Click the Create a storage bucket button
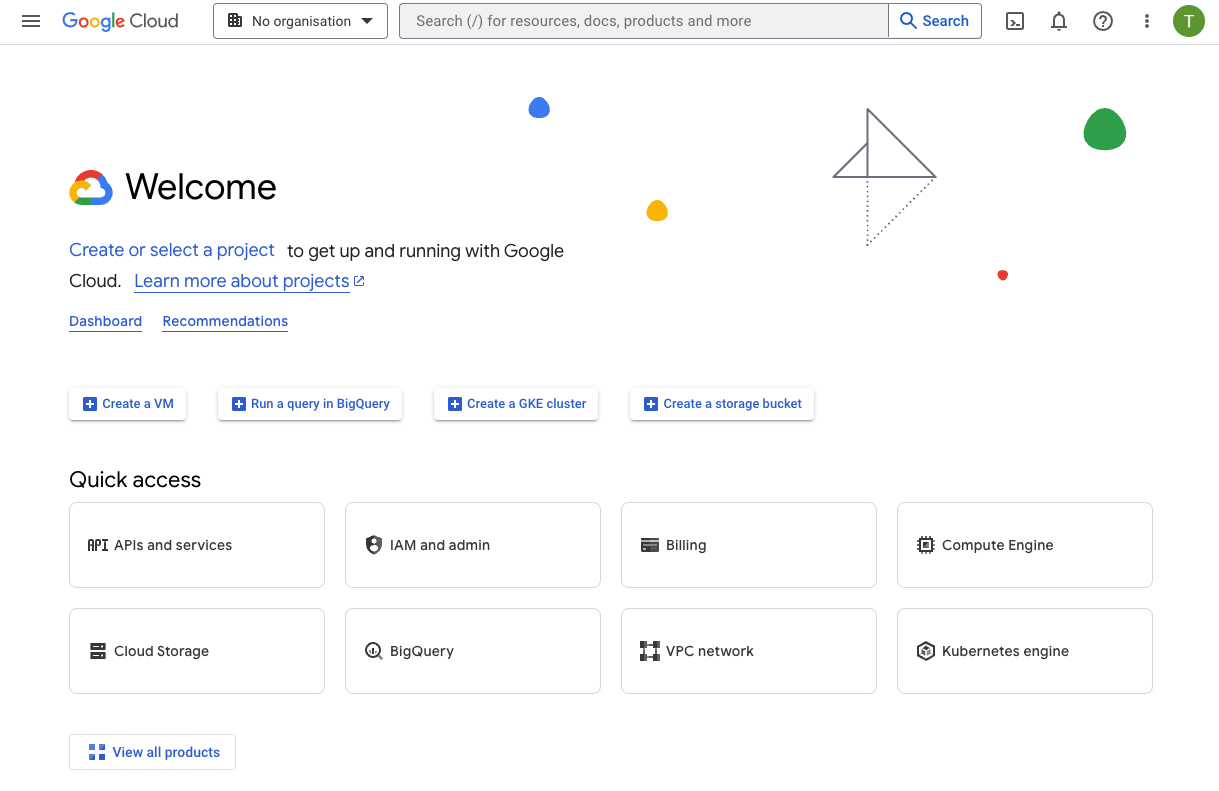This screenshot has width=1219, height=791. (721, 404)
